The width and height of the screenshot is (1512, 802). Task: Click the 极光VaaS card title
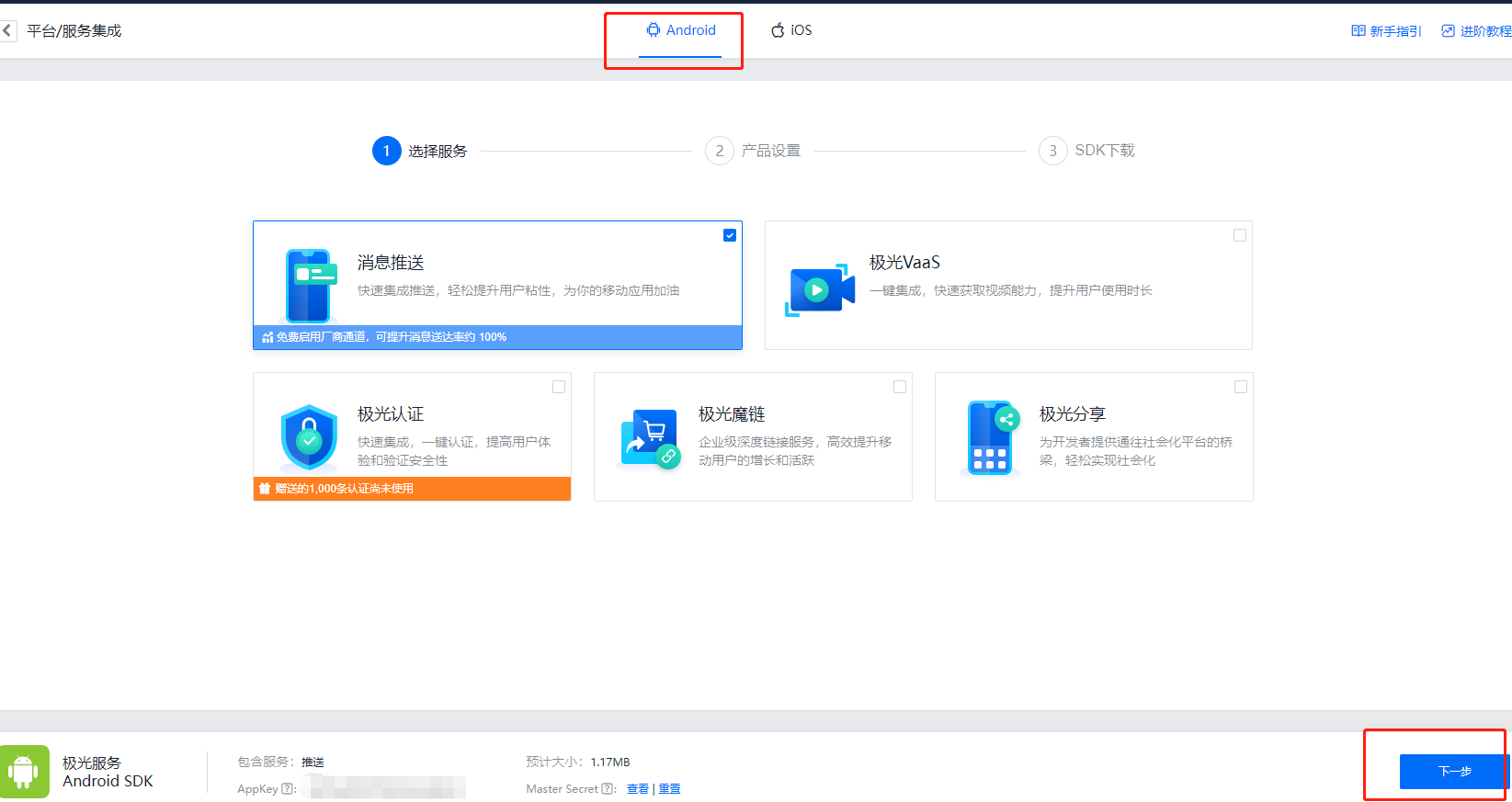(904, 263)
